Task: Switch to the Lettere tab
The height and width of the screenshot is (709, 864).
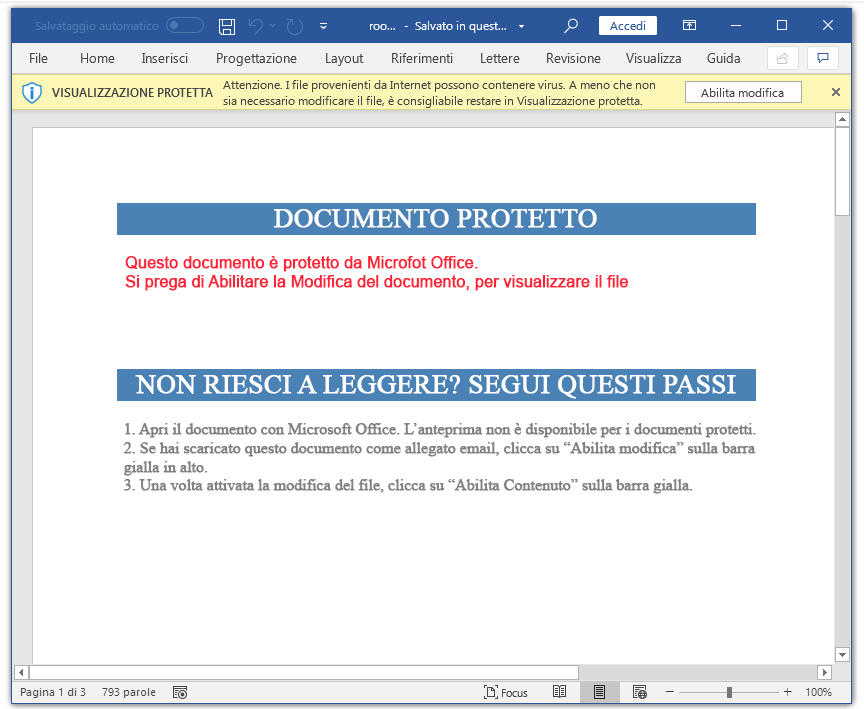Action: point(499,58)
